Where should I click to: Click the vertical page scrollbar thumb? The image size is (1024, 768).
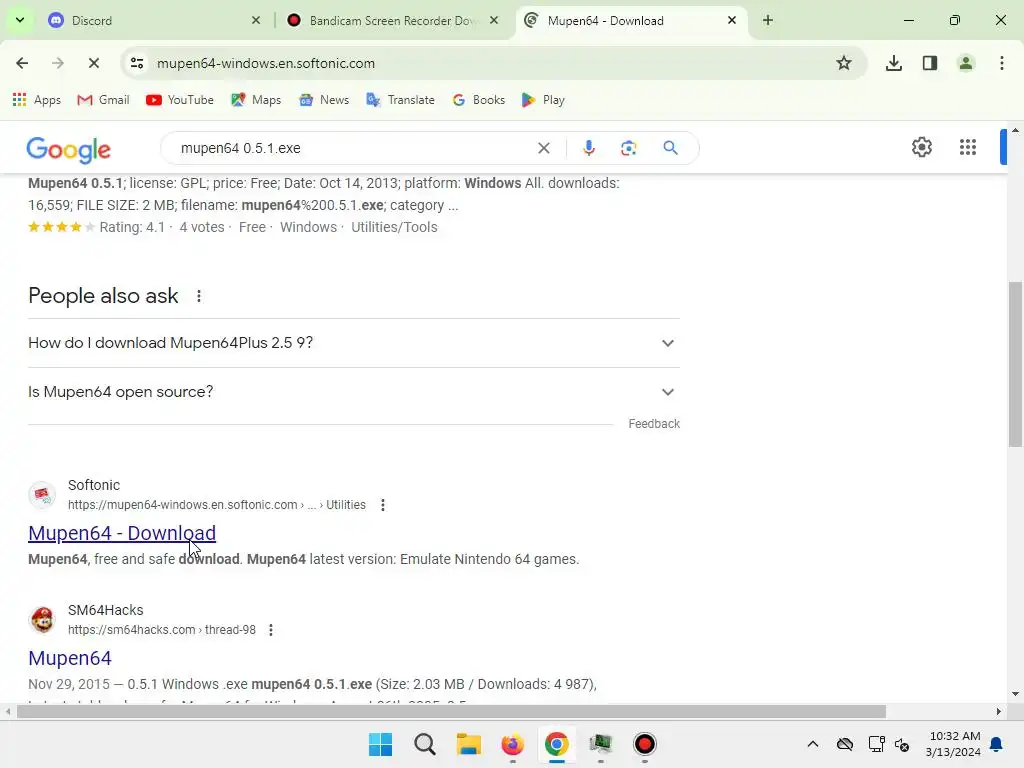click(1015, 364)
